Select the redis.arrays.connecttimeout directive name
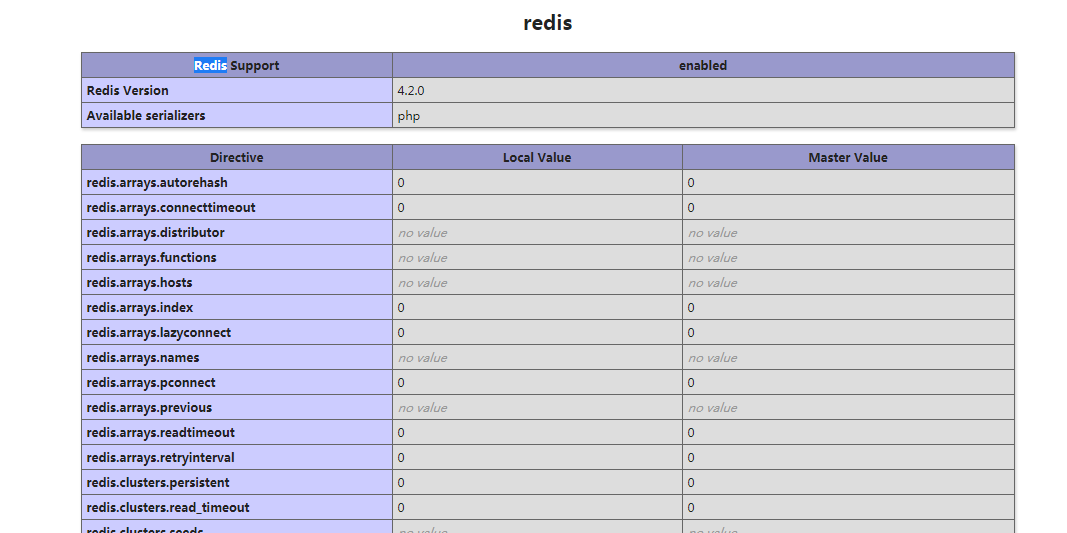 (171, 208)
